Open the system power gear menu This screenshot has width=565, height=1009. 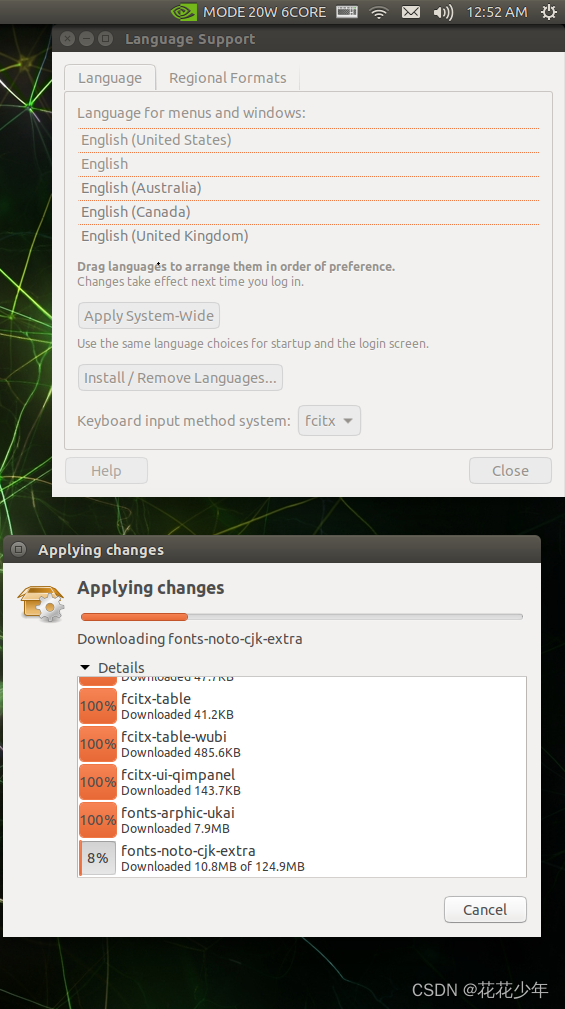click(548, 12)
